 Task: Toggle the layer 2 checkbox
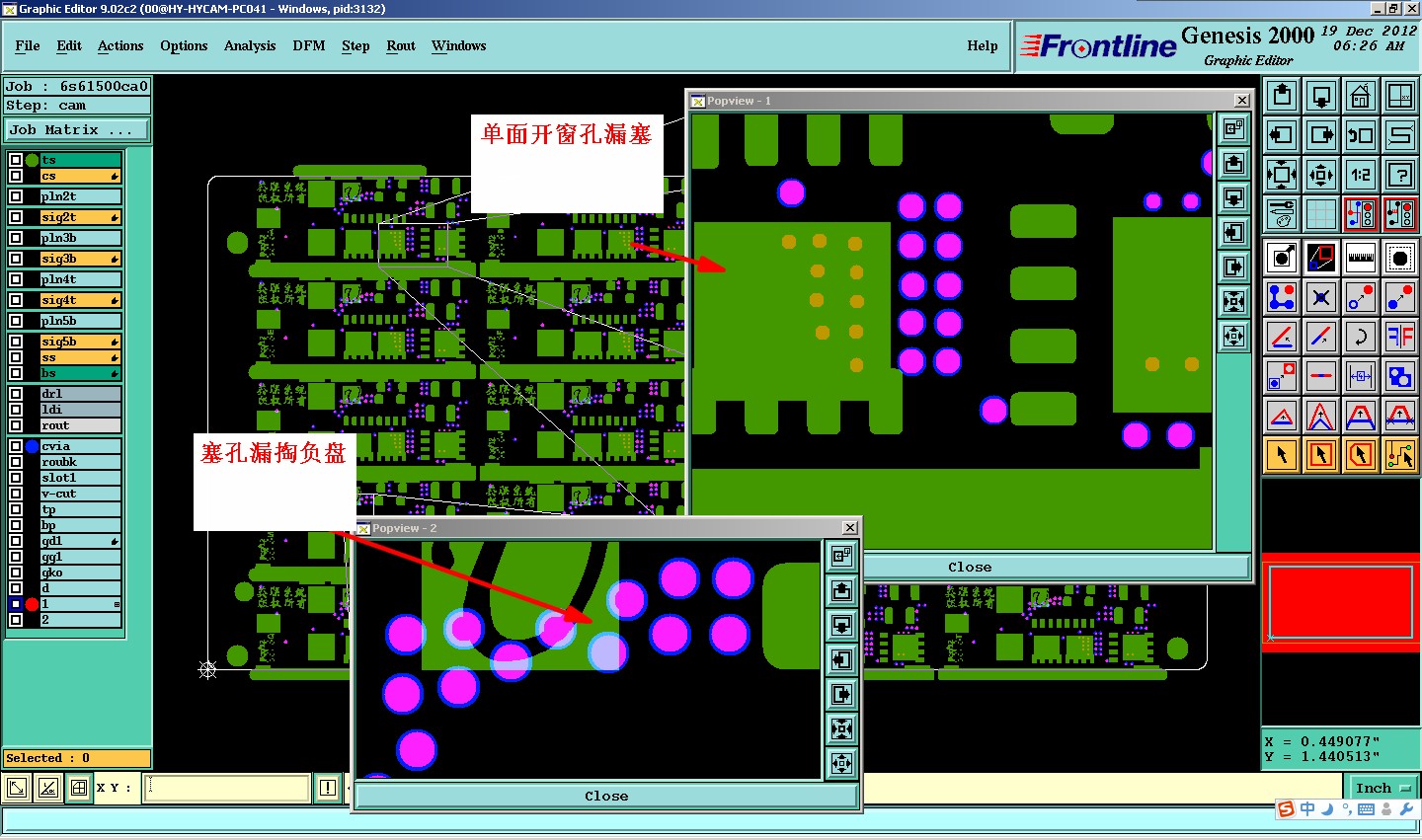[x=16, y=620]
